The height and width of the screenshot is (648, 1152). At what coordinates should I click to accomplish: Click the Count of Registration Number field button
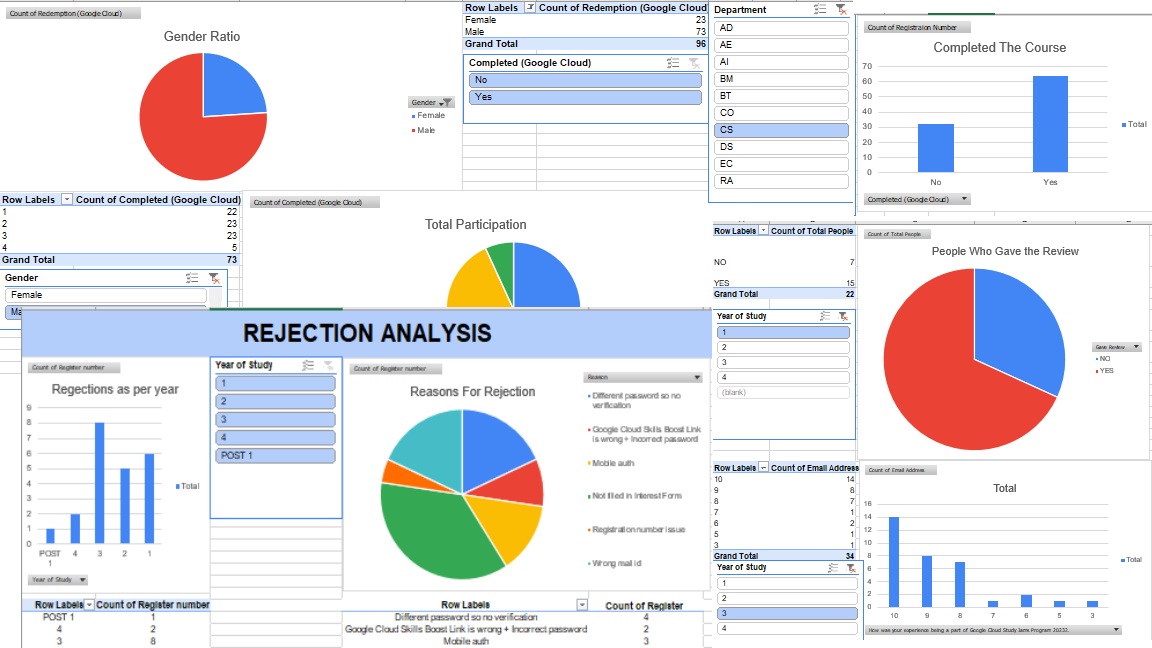click(x=911, y=28)
